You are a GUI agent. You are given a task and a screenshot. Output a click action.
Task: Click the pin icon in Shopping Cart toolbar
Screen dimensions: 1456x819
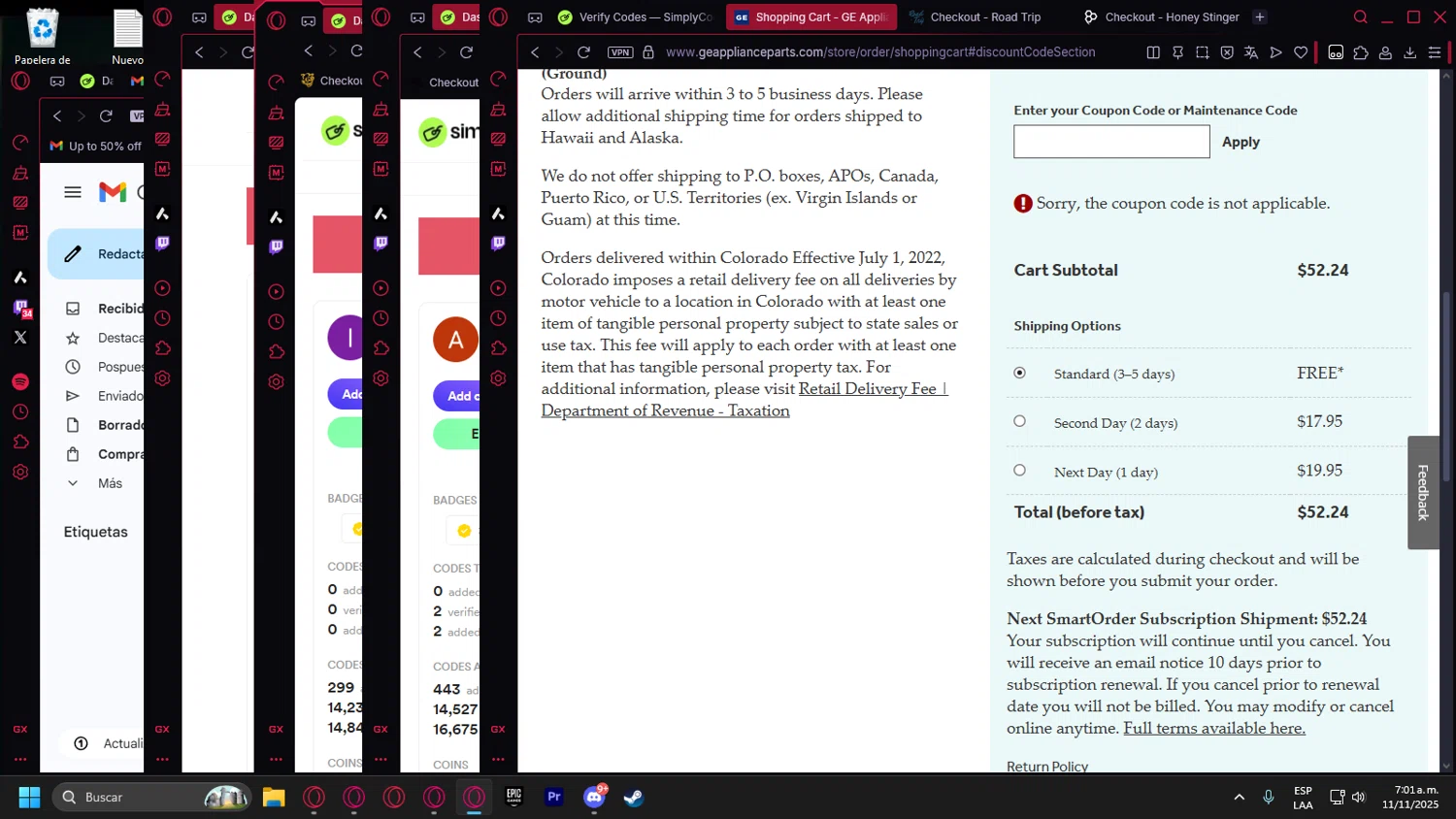[x=1177, y=52]
